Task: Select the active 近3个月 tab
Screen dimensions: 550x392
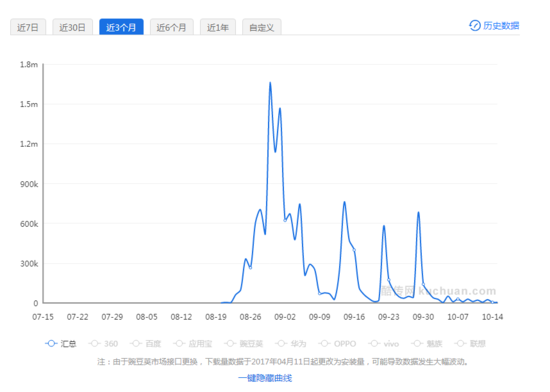Action: point(121,27)
